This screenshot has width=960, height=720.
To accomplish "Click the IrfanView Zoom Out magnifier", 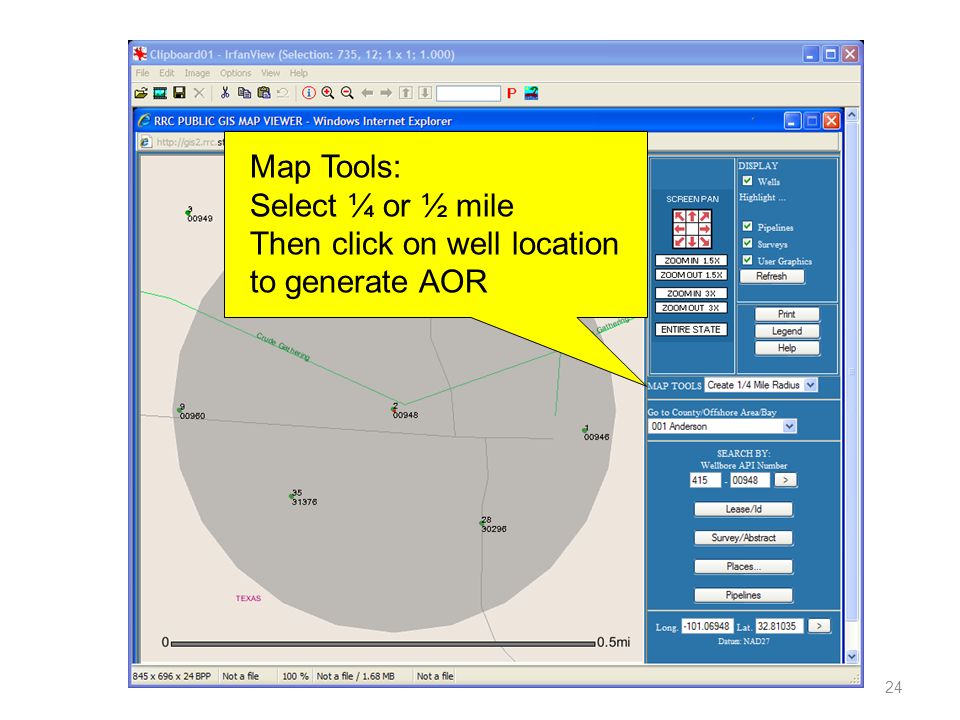I will point(347,93).
